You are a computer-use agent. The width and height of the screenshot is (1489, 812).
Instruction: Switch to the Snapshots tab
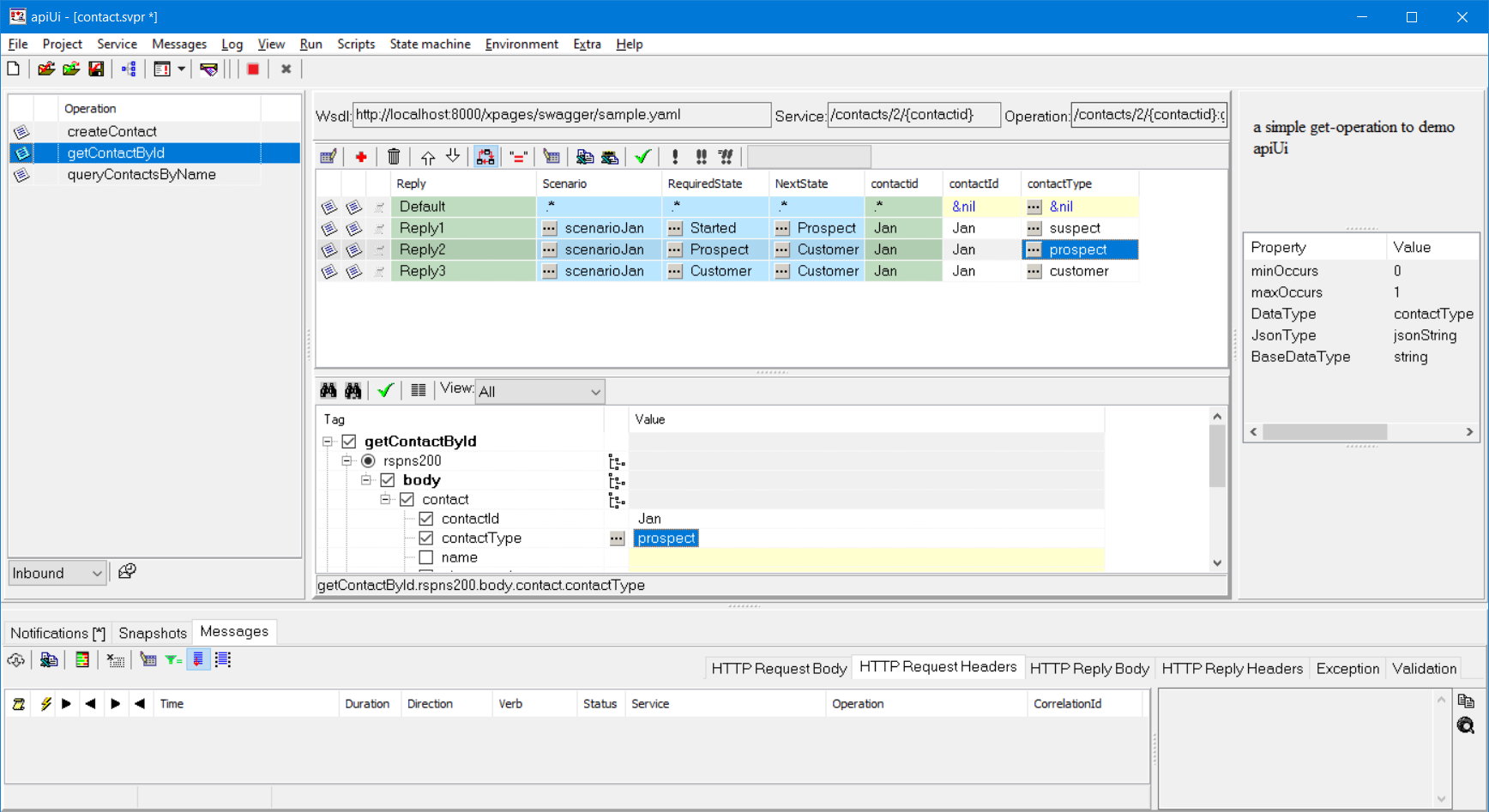click(x=153, y=633)
